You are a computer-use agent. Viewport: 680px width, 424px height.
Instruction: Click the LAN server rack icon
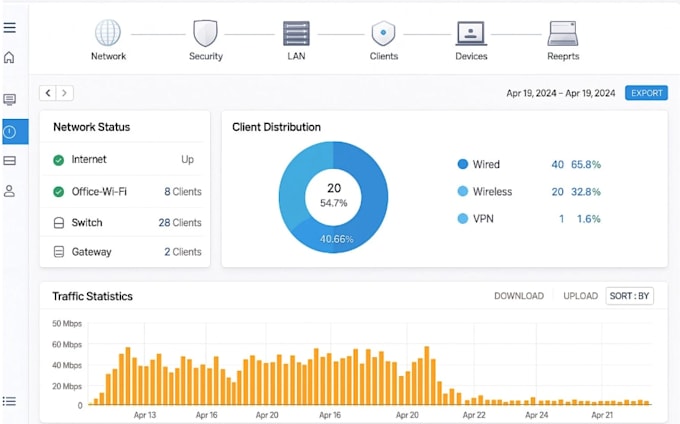(296, 33)
